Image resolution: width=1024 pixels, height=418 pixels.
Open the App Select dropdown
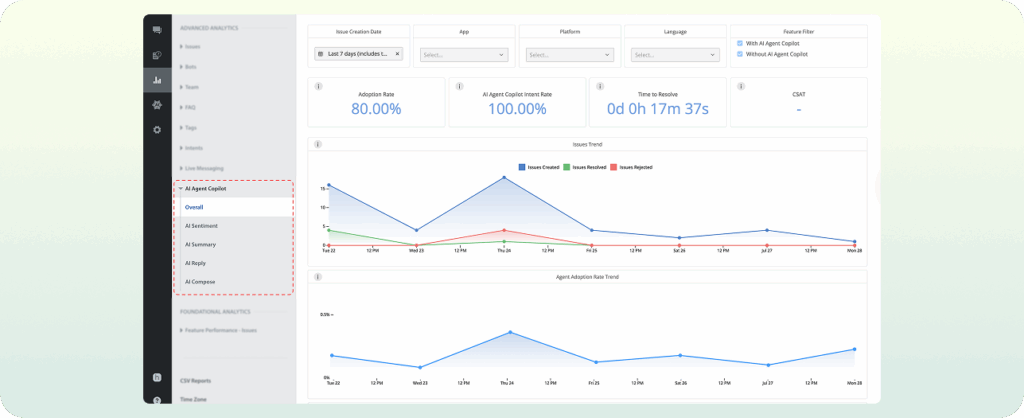[x=464, y=55]
